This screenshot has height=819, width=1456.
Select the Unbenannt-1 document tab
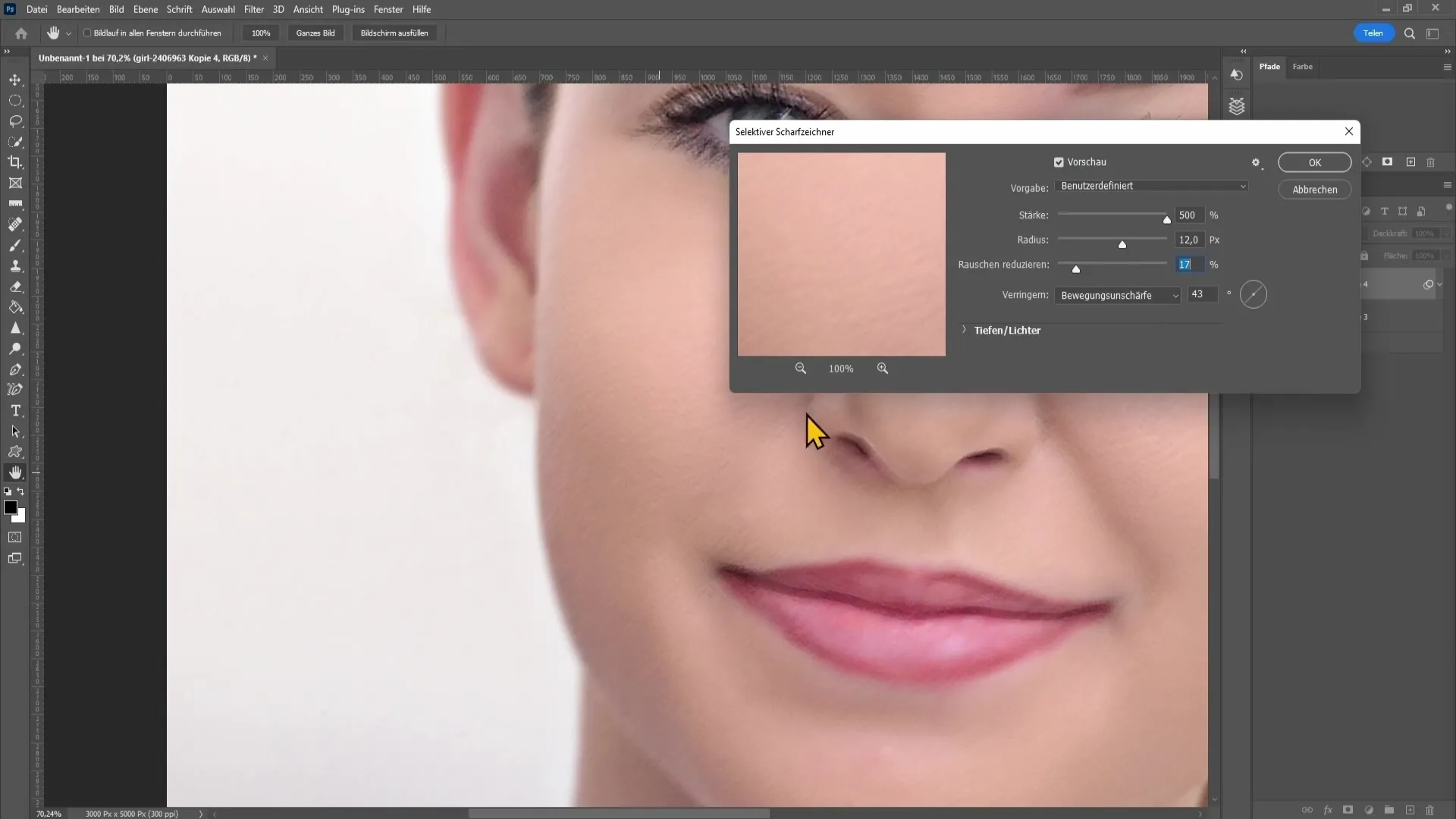[148, 58]
